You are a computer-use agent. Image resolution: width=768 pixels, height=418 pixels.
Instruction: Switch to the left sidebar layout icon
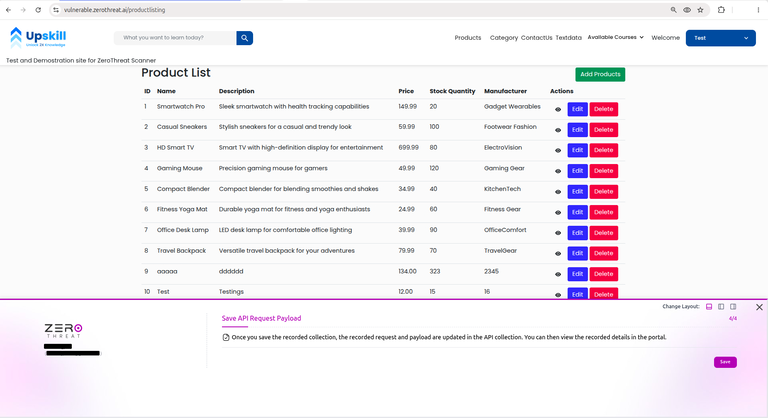721,307
